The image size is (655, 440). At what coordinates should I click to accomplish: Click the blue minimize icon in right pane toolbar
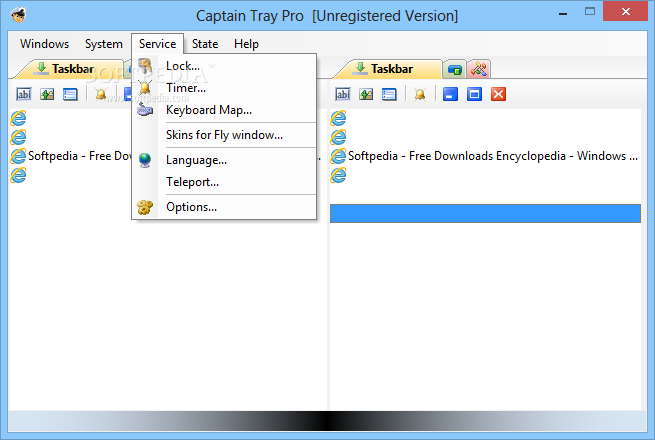click(x=450, y=94)
